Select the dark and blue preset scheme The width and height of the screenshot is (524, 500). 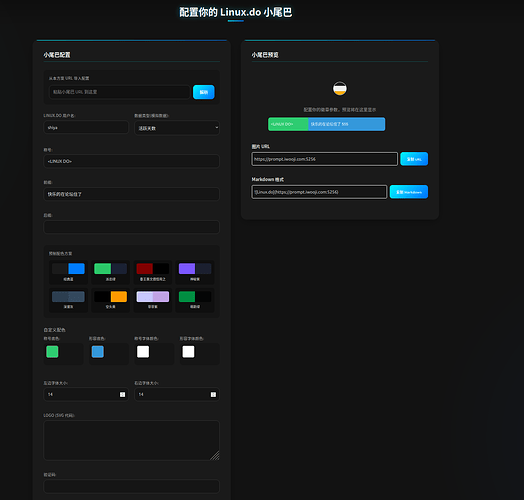(x=68, y=272)
